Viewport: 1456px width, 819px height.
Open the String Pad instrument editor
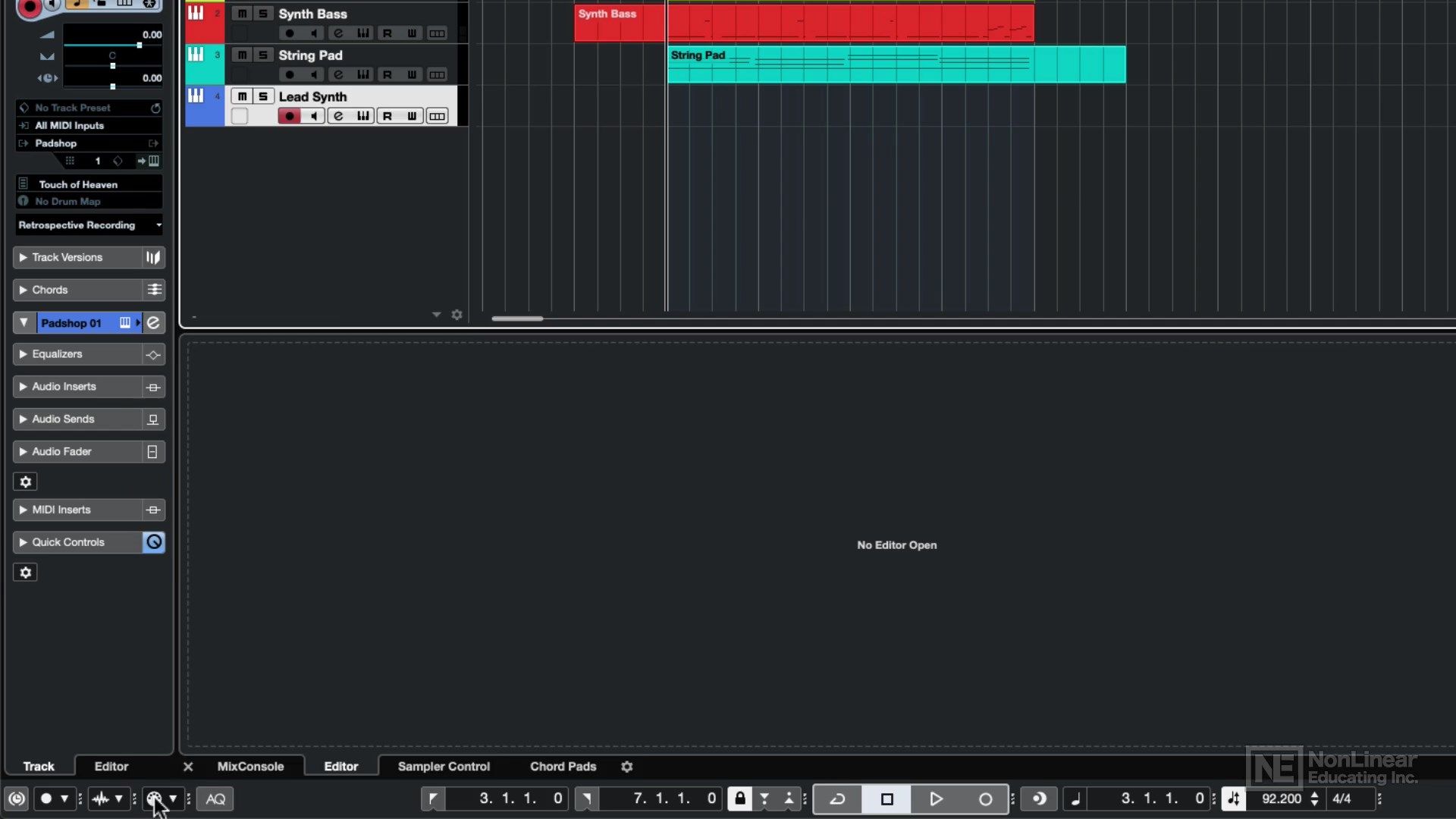tap(363, 74)
